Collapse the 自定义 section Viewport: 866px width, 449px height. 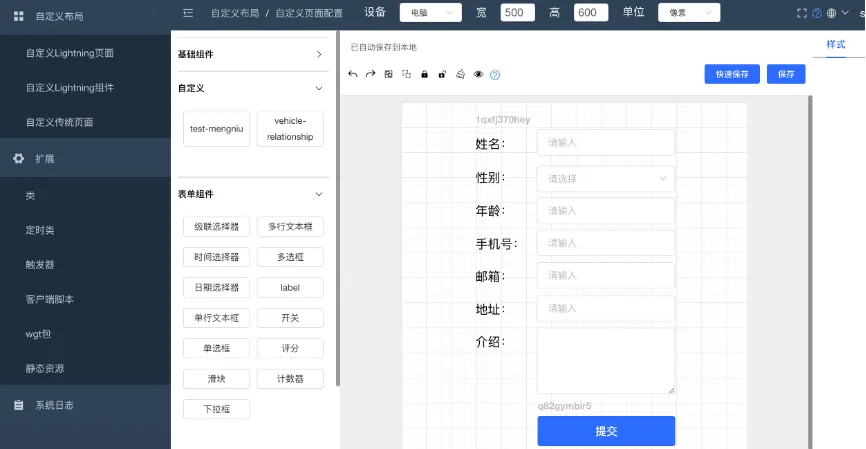click(x=319, y=88)
